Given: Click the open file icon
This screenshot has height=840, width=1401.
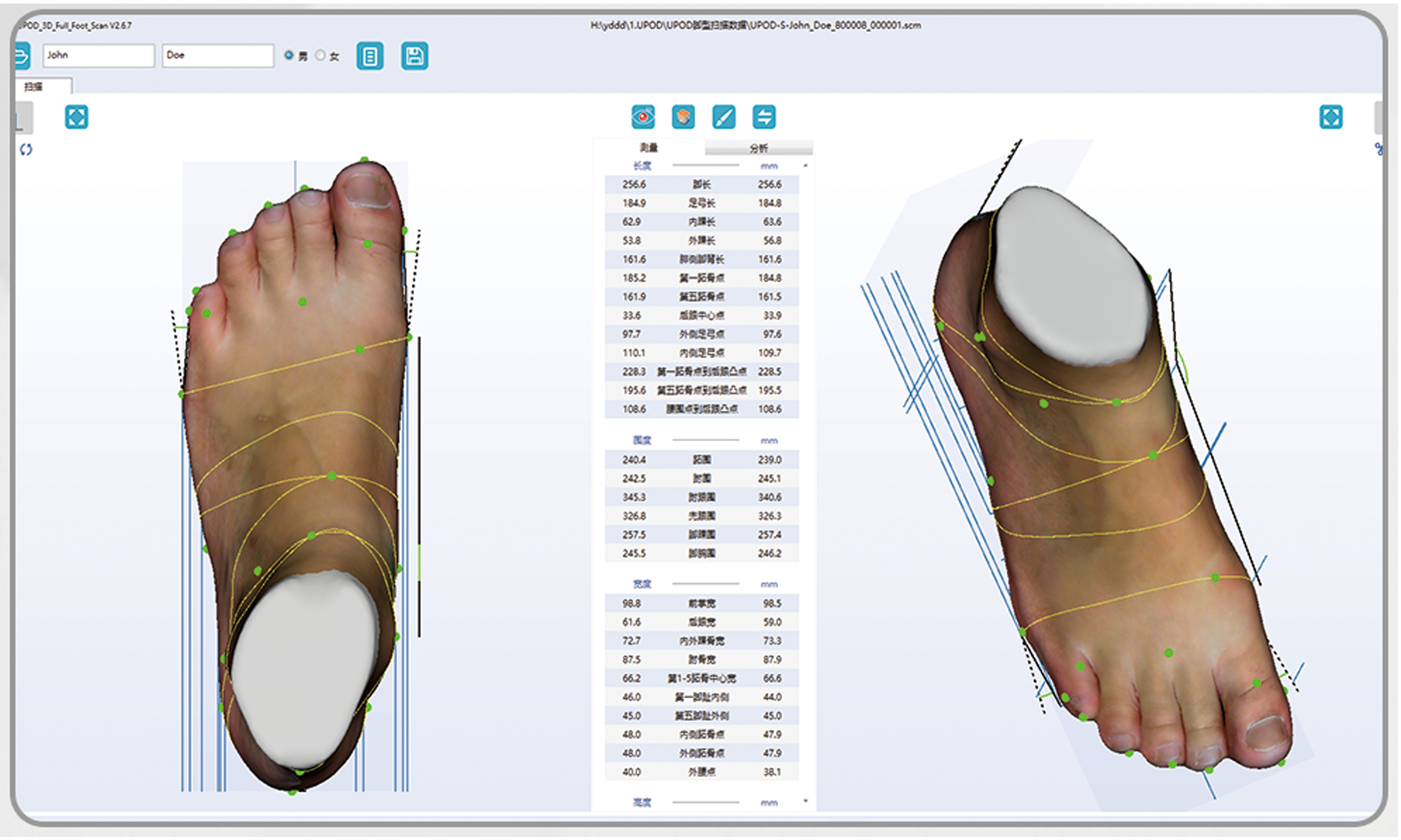Looking at the screenshot, I should click(22, 56).
